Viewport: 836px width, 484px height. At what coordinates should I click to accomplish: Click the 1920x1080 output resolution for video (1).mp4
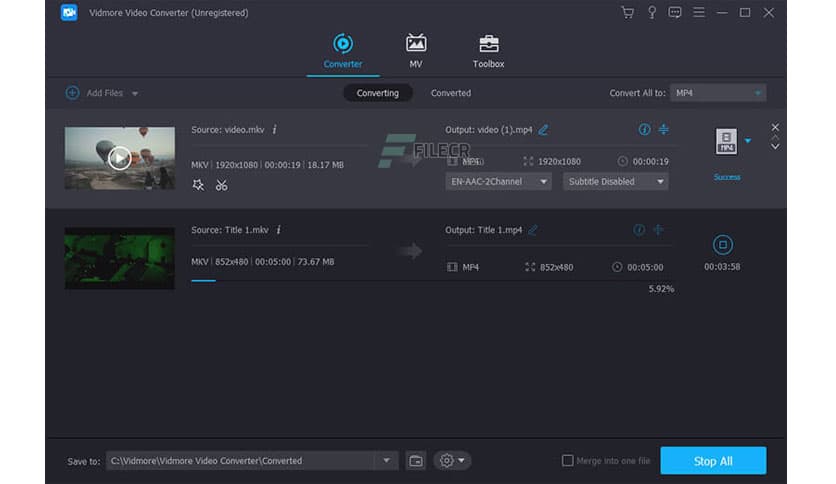559,162
